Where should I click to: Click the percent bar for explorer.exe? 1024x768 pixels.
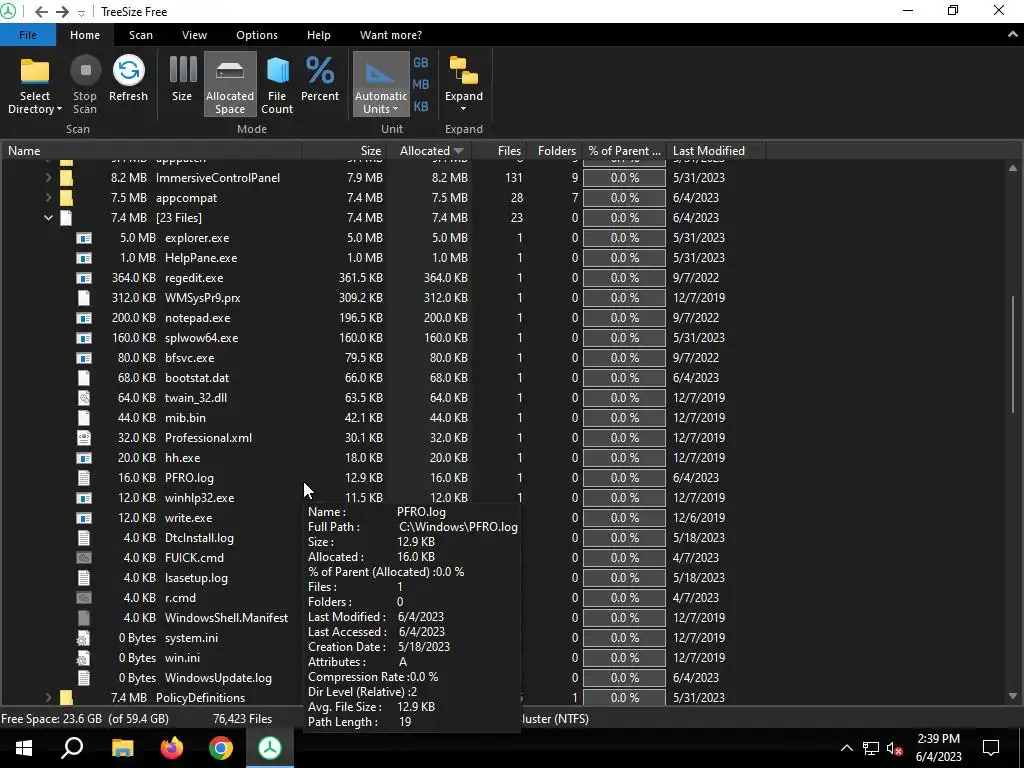tap(624, 238)
